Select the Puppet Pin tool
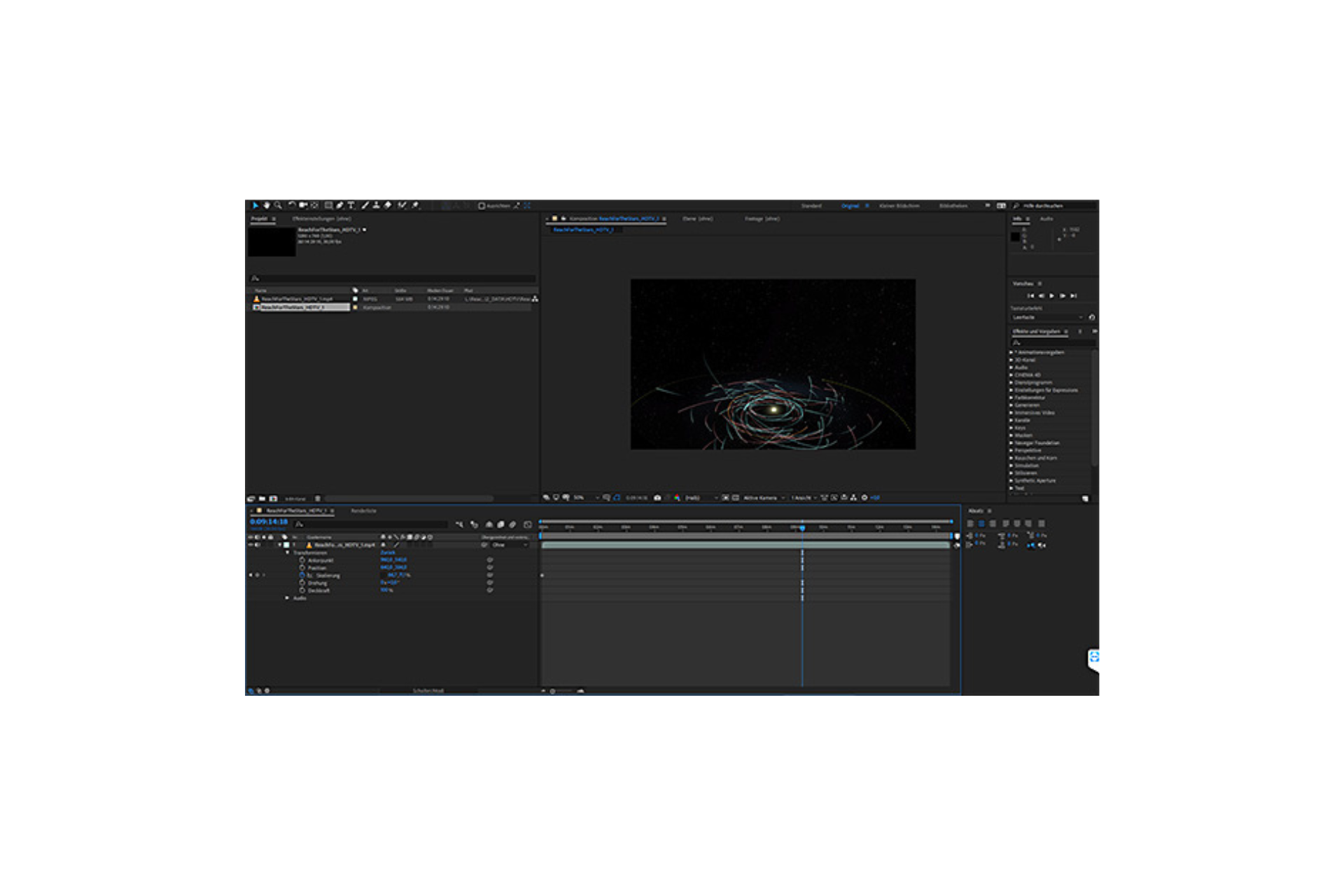The height and width of the screenshot is (896, 1344). tap(415, 206)
